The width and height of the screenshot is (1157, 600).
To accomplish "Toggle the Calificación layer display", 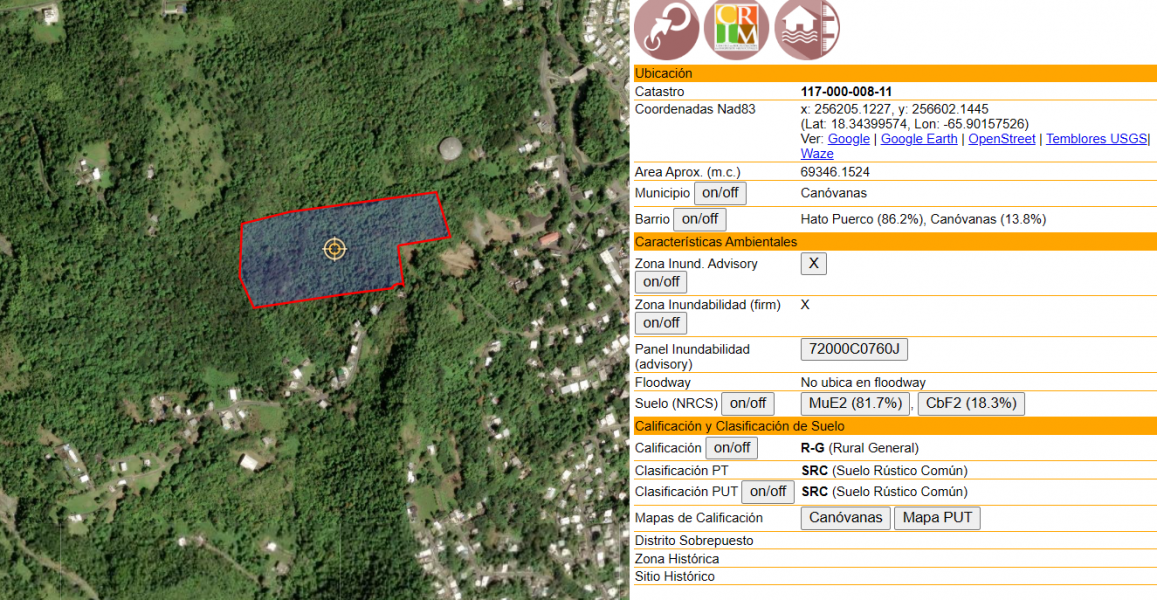I will pyautogui.click(x=731, y=447).
